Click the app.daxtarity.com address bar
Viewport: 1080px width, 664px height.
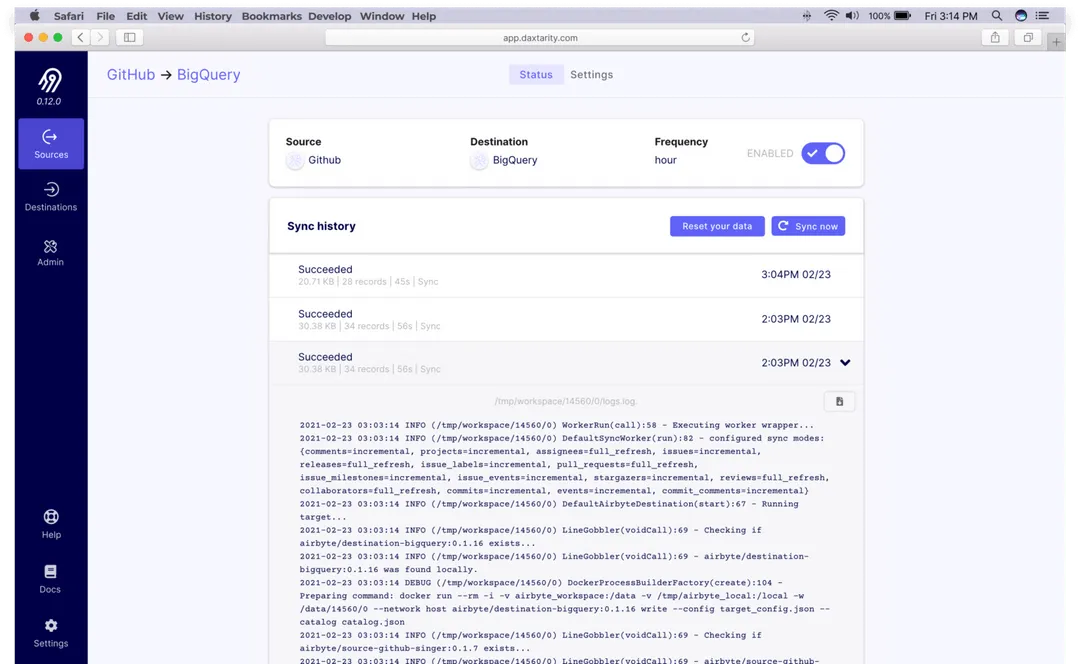540,38
